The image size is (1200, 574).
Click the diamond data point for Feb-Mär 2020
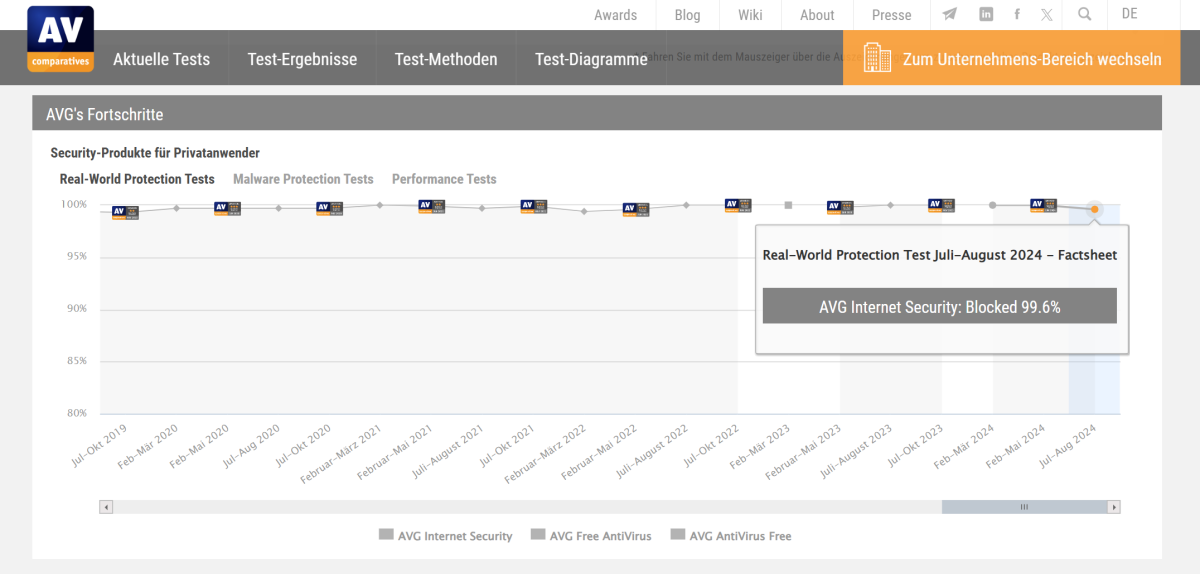click(176, 208)
